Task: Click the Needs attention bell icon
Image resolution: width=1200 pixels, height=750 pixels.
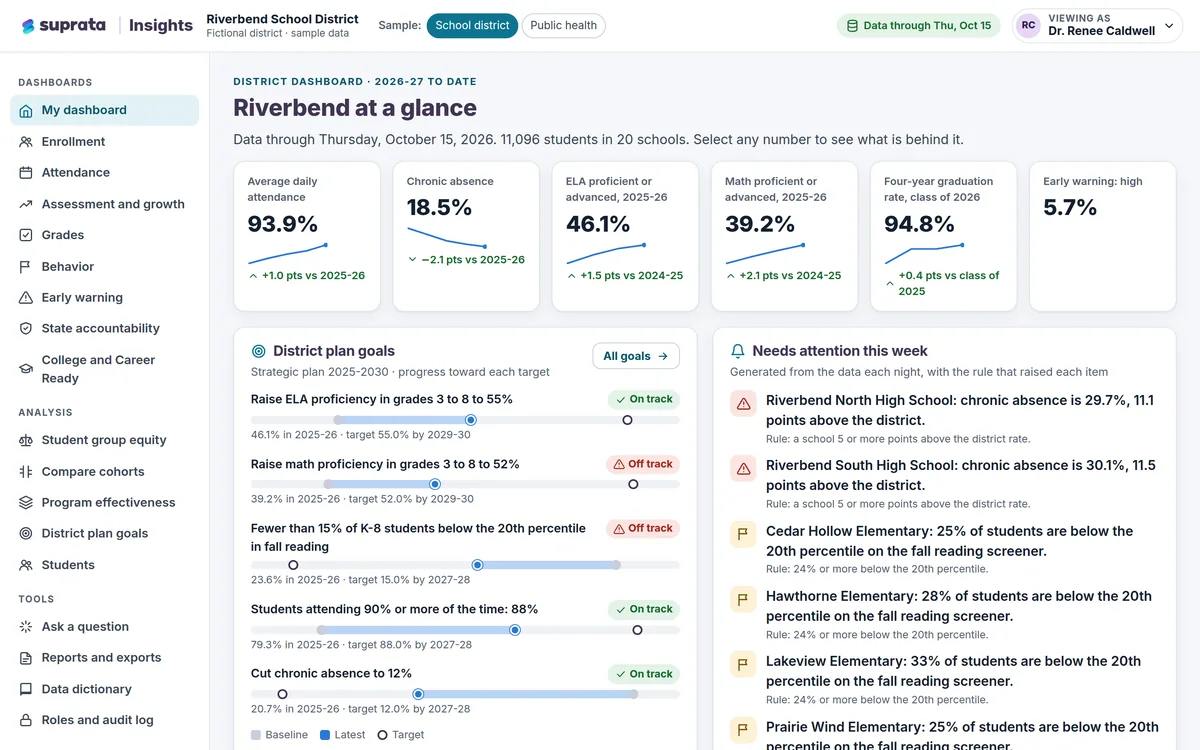Action: pos(738,351)
